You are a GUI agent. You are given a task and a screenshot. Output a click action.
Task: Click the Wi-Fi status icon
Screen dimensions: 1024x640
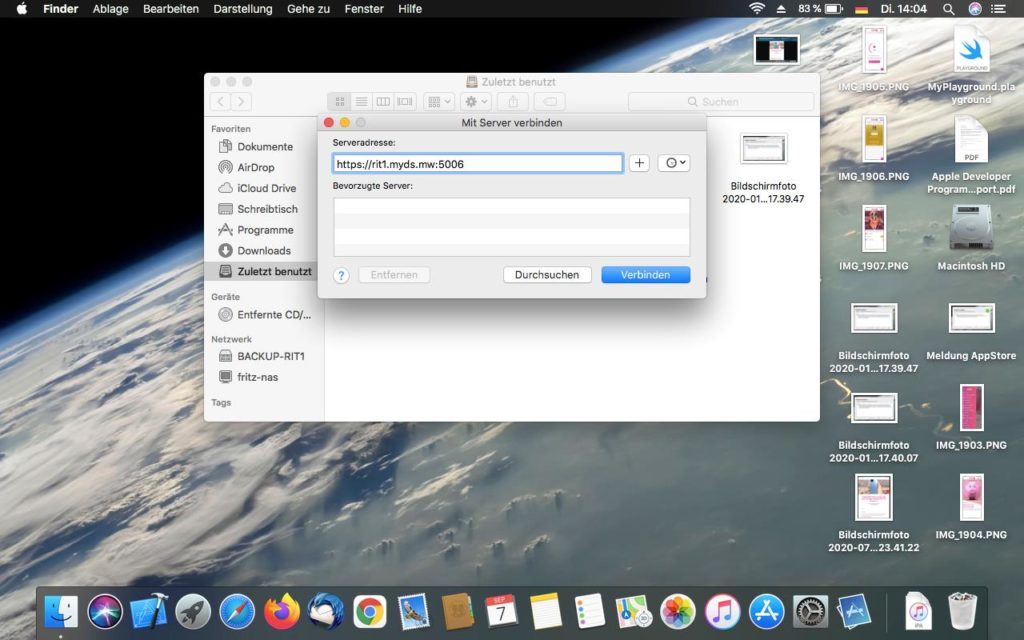pos(757,8)
